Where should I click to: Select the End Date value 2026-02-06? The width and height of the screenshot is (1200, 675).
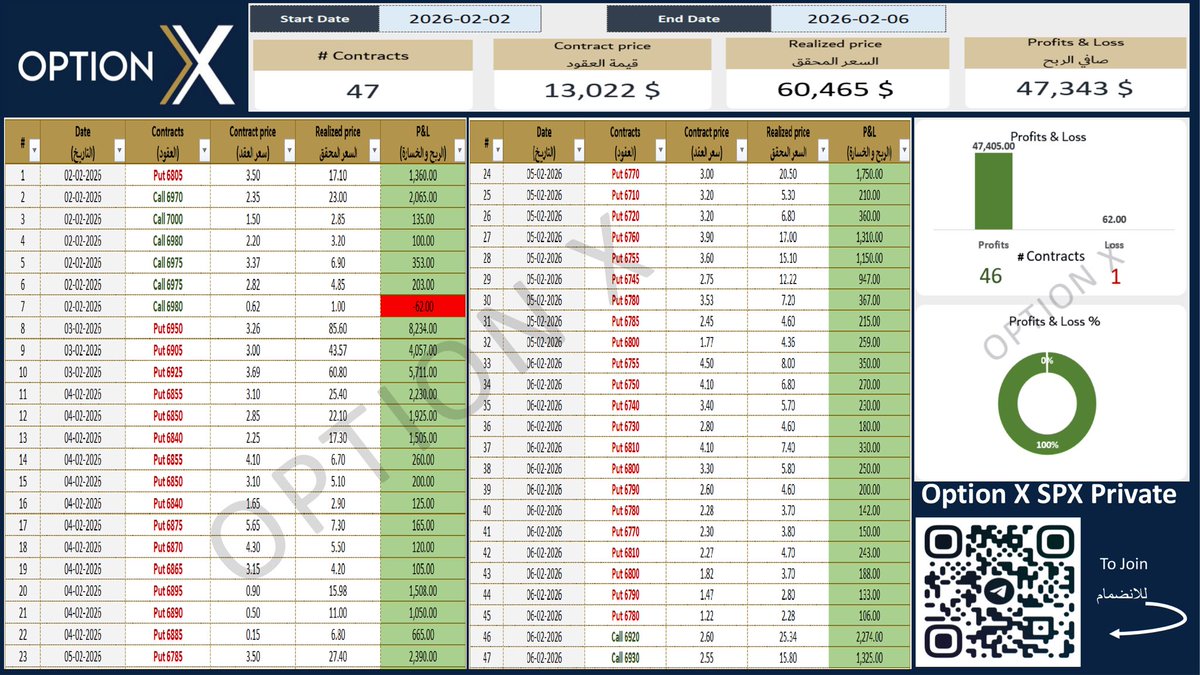[858, 19]
